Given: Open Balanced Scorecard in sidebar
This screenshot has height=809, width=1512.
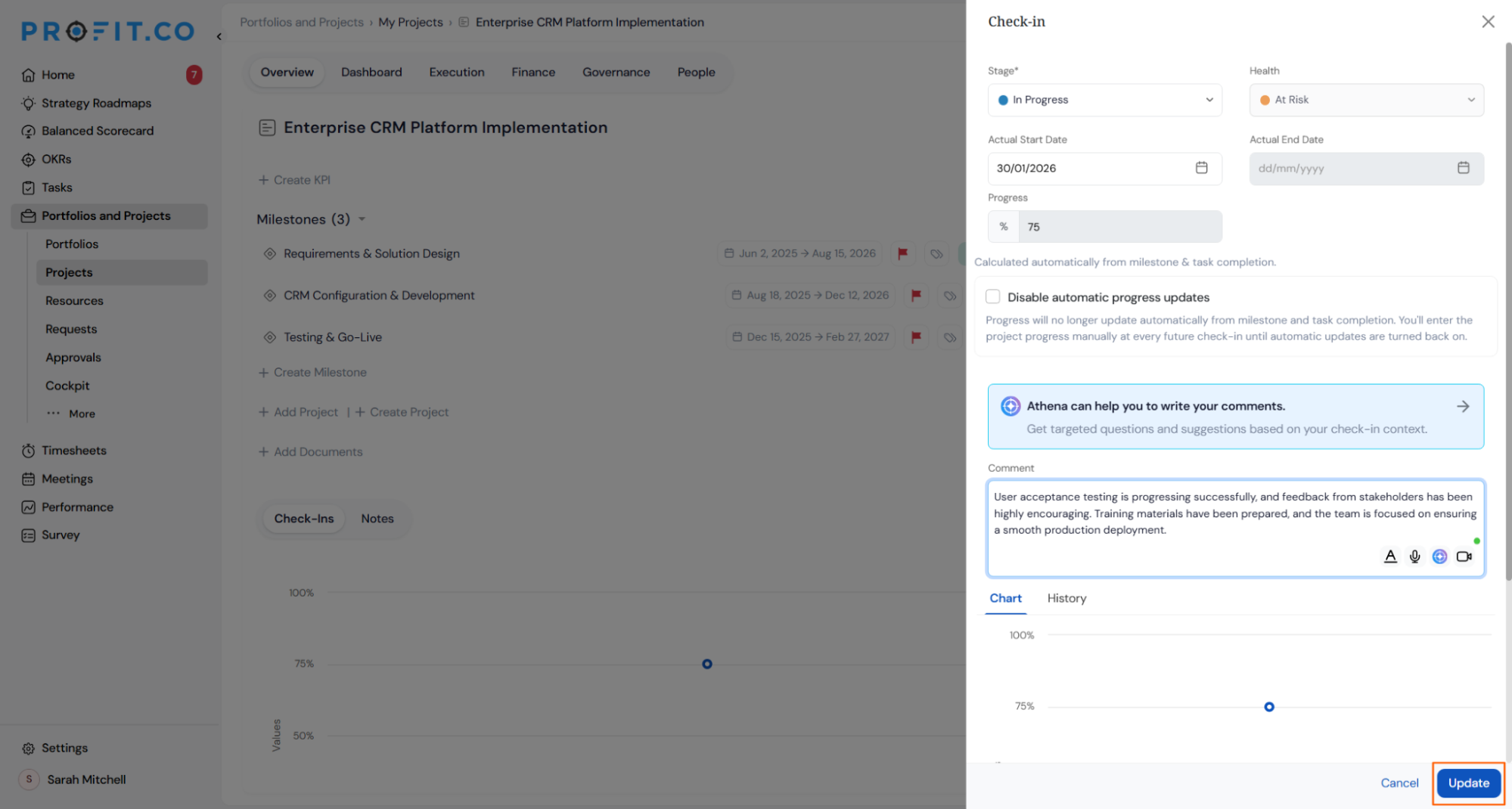Looking at the screenshot, I should [98, 131].
